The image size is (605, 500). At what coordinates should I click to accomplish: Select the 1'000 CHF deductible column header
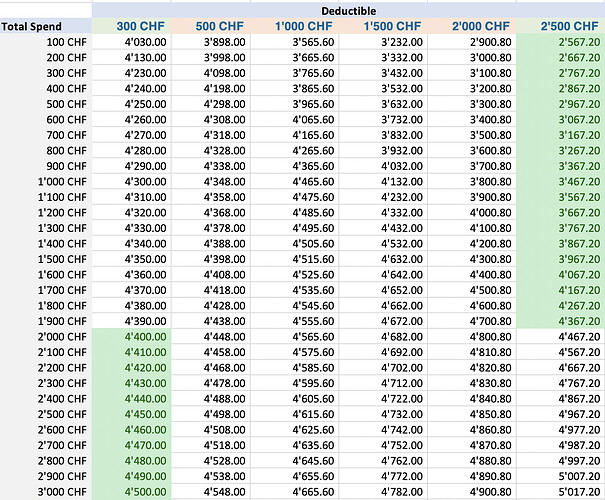point(294,26)
